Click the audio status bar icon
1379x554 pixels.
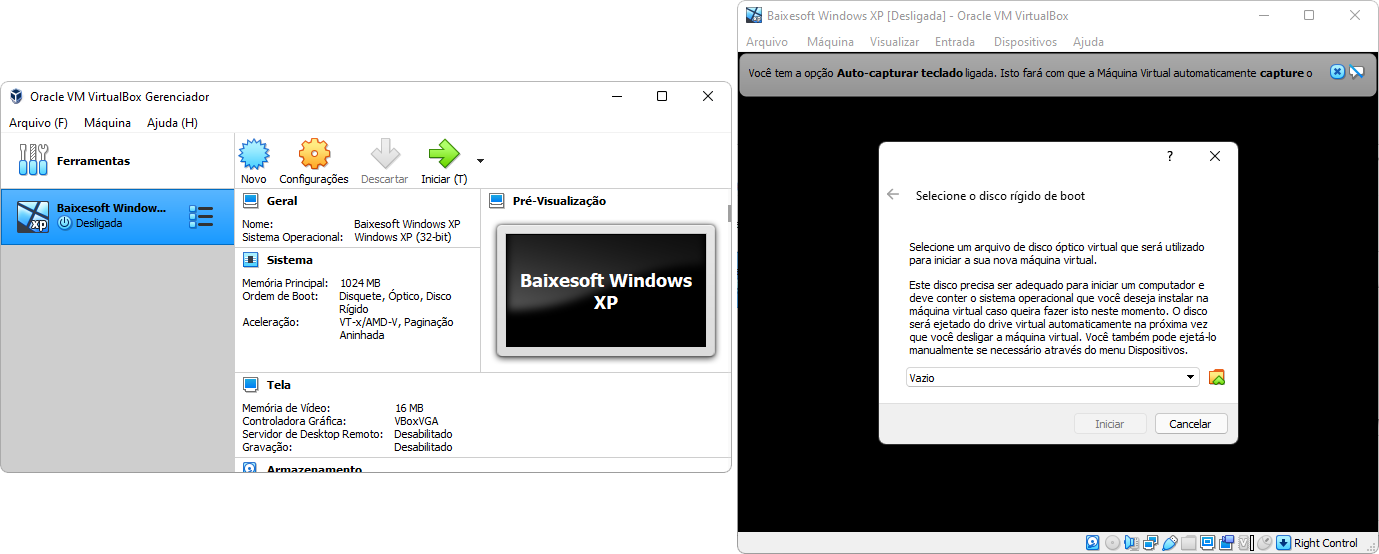click(1131, 543)
